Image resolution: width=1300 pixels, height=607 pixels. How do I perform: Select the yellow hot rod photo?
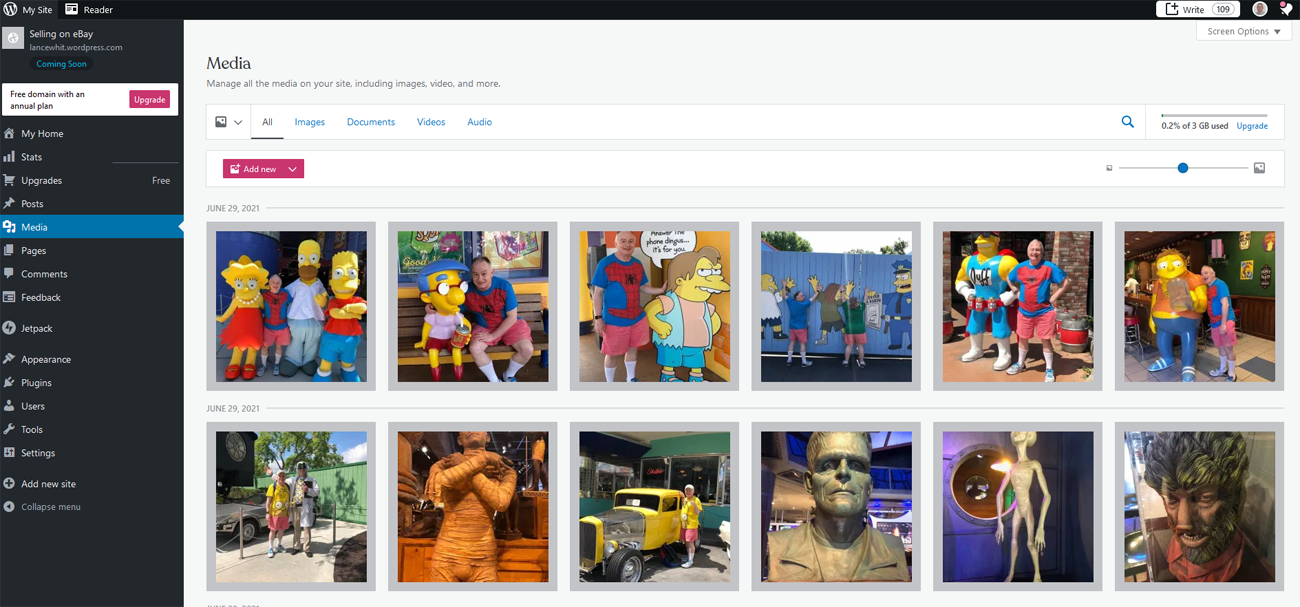pos(654,506)
